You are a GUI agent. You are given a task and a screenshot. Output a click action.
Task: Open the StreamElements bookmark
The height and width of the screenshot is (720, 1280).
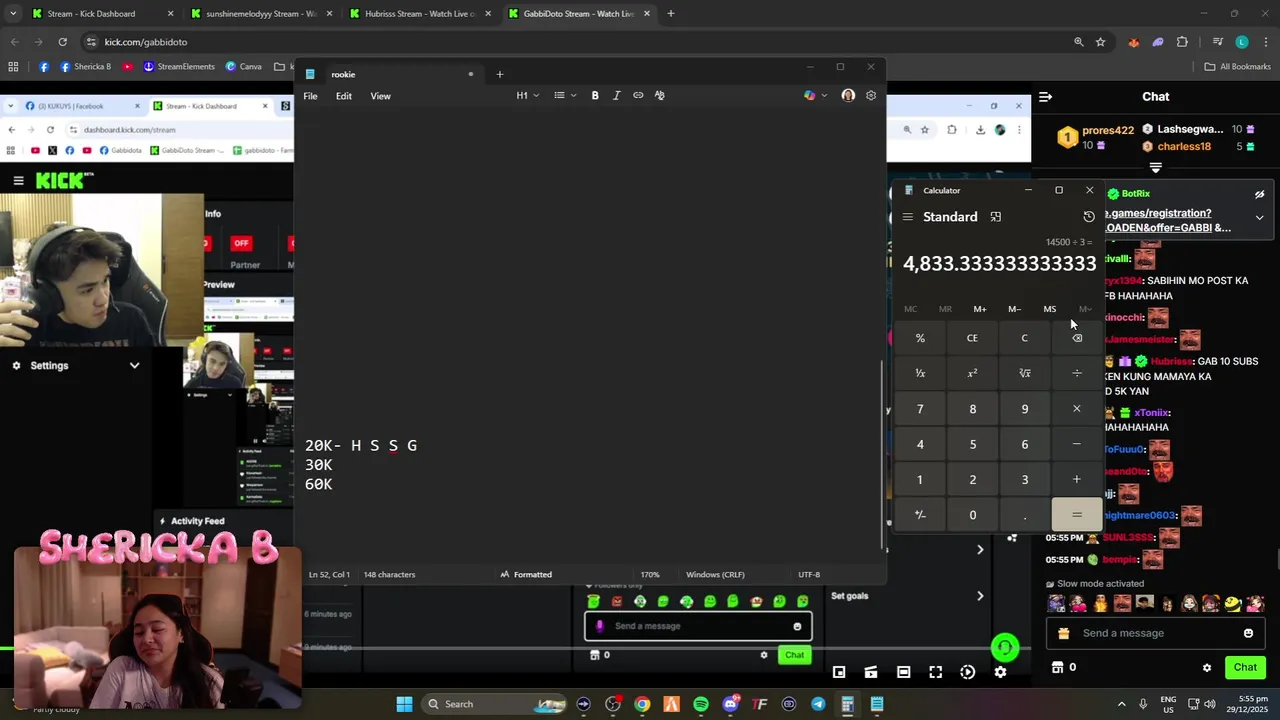tap(179, 67)
